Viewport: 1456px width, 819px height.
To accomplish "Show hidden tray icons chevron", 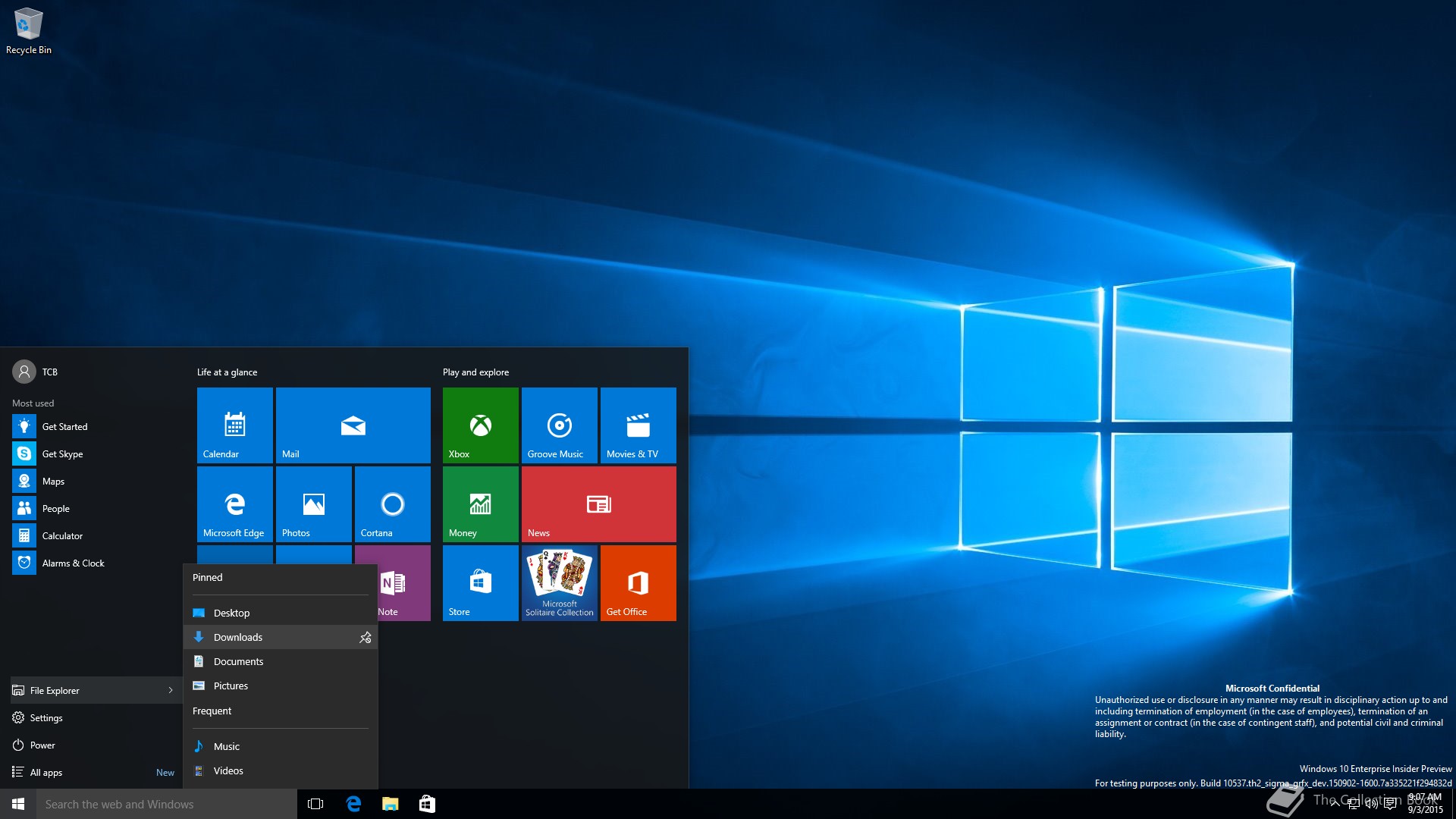I will coord(1335,804).
